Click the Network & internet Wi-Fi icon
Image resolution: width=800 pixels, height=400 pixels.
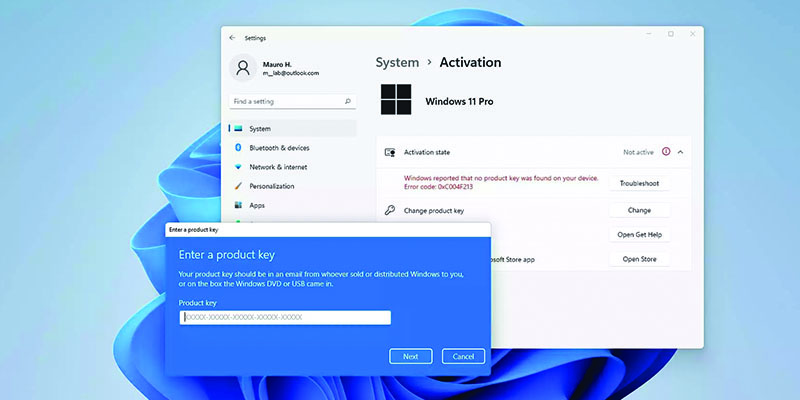(238, 167)
